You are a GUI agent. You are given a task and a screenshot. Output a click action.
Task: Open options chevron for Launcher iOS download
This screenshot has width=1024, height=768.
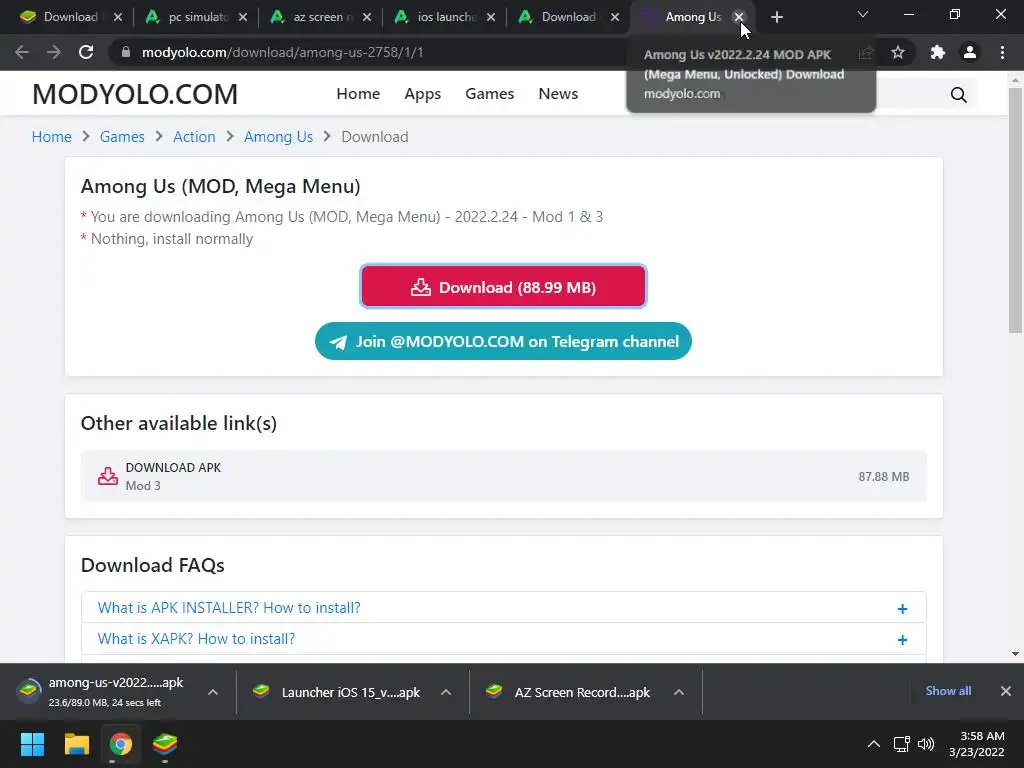click(x=446, y=692)
